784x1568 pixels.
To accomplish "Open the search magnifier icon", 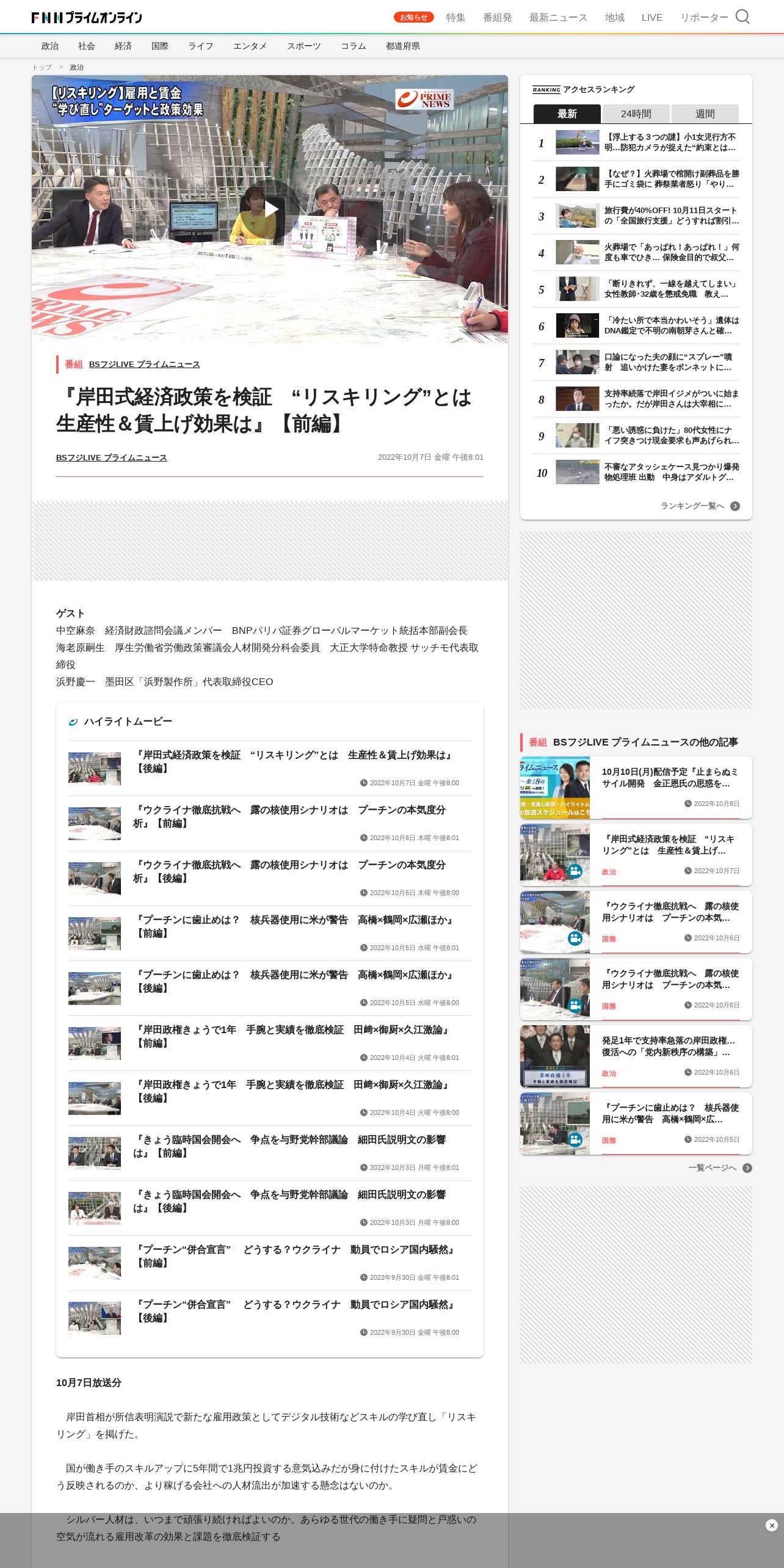I will tap(742, 16).
